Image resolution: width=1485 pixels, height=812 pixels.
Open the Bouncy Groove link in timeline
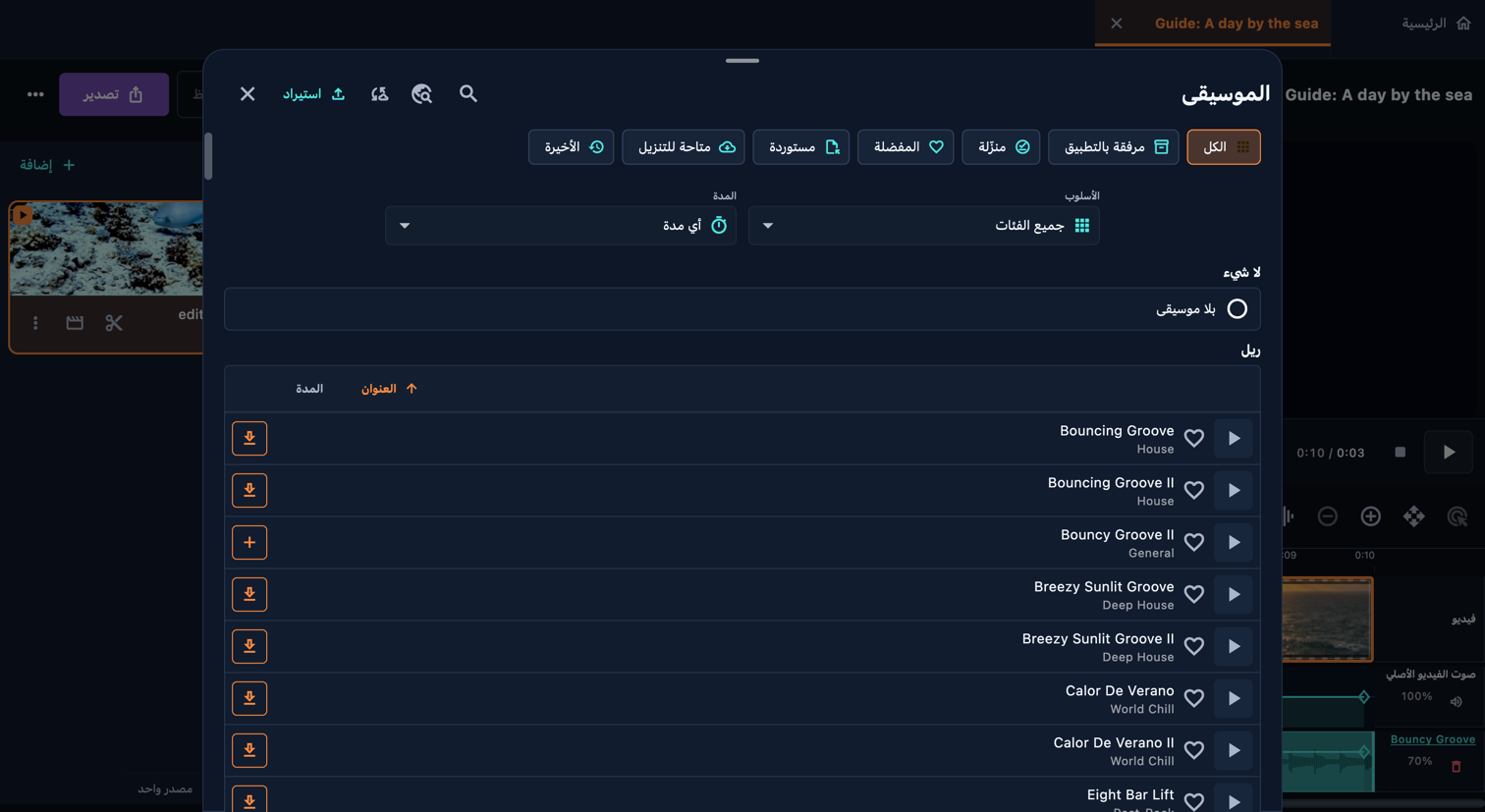click(1433, 739)
